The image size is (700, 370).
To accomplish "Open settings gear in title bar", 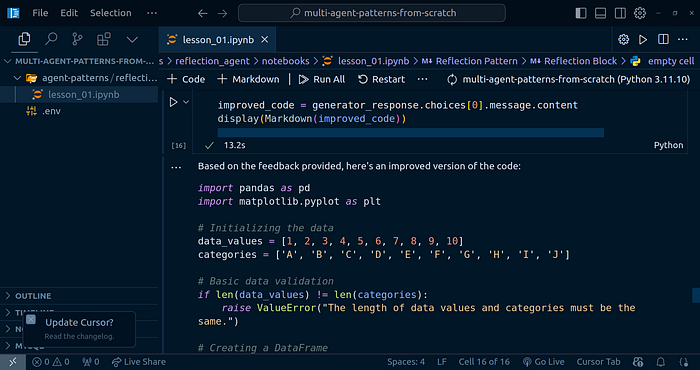I will click(640, 13).
